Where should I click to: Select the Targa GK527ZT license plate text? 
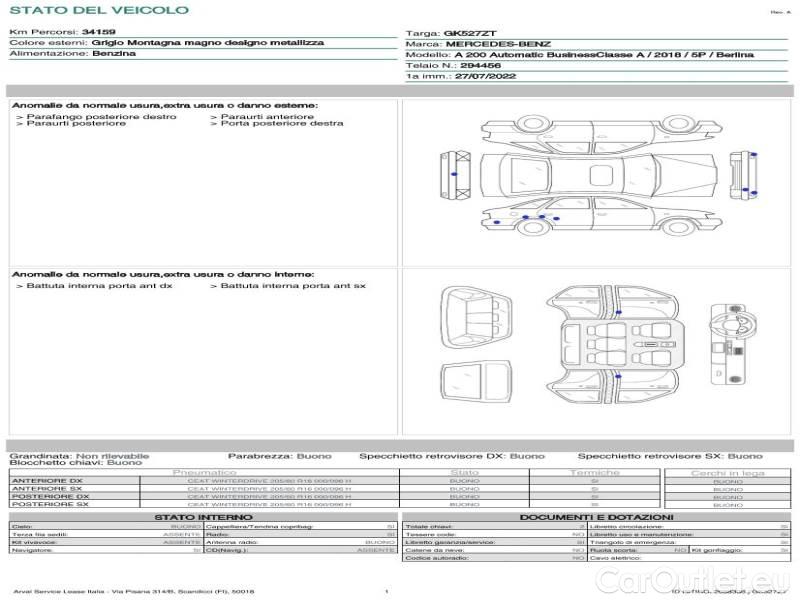click(468, 33)
